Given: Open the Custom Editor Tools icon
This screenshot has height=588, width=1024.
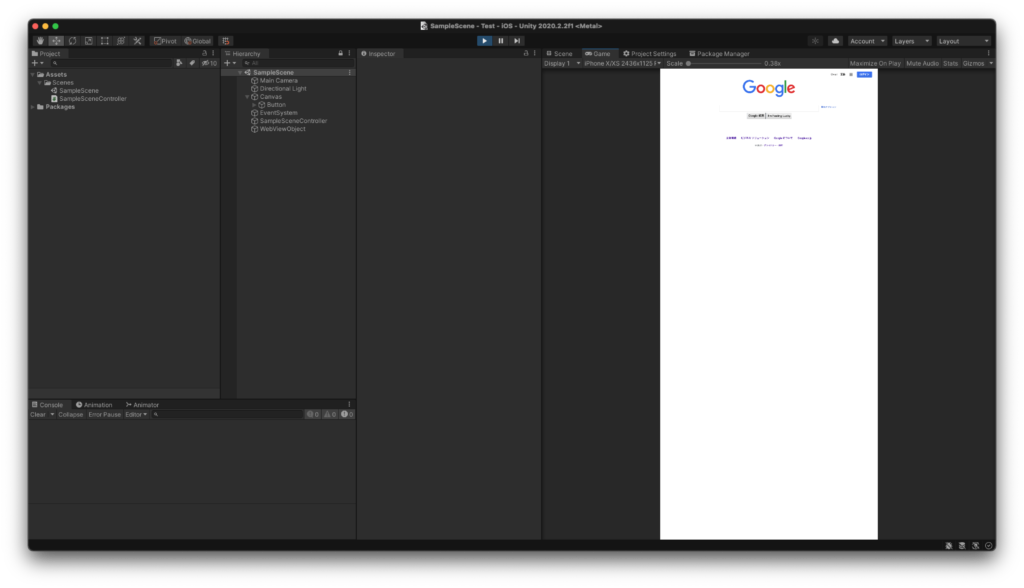Looking at the screenshot, I should click(x=137, y=40).
